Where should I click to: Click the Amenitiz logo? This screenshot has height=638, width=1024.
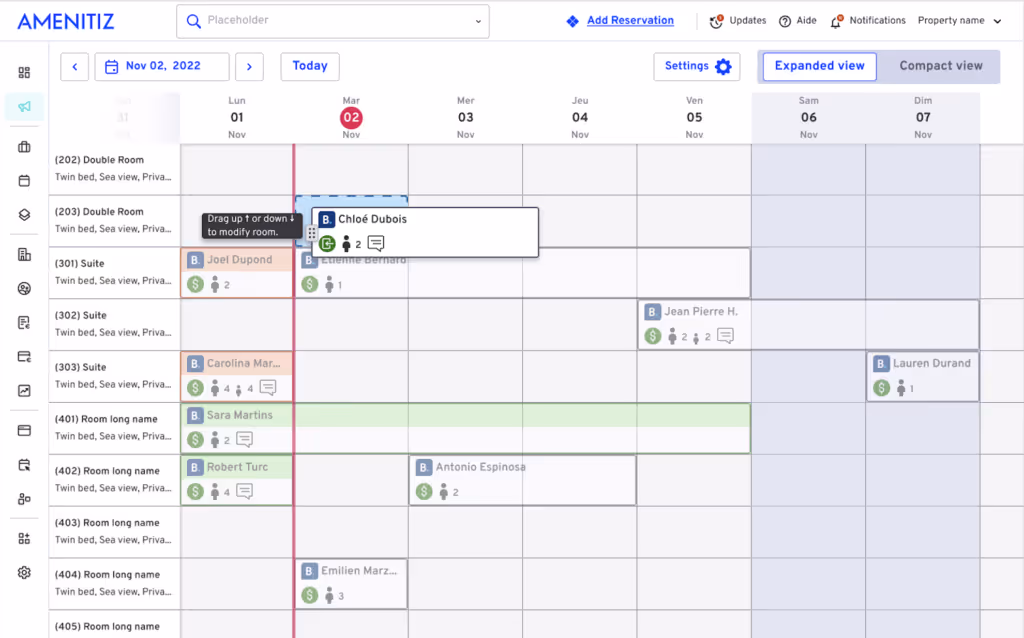[x=66, y=22]
